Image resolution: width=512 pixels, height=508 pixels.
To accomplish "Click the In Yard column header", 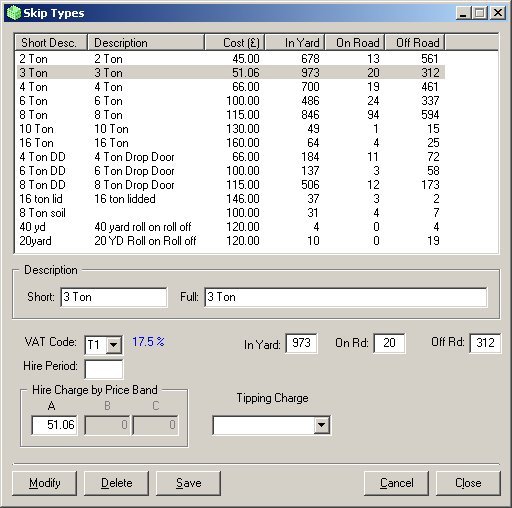I will click(295, 43).
